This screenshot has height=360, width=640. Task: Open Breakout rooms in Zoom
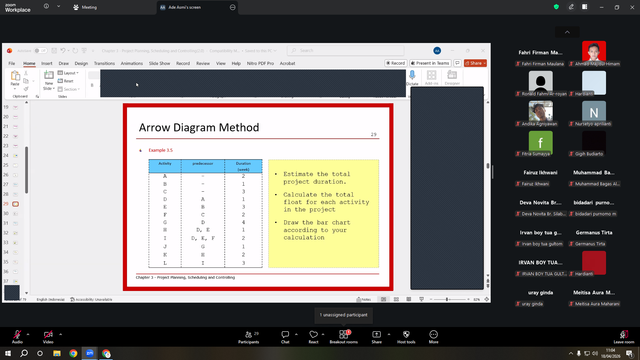pyautogui.click(x=344, y=337)
